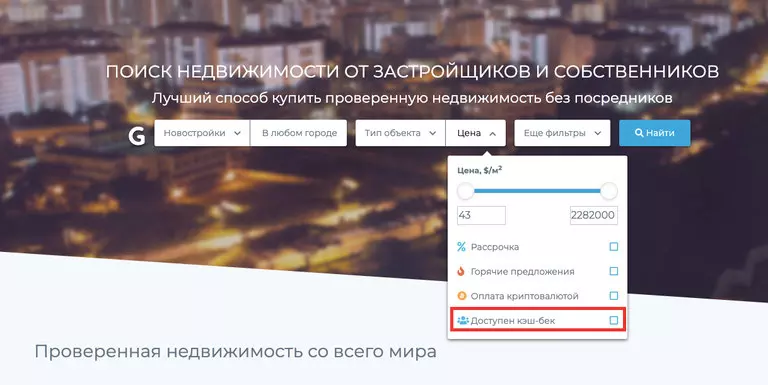Click the Найти search button
The width and height of the screenshot is (768, 385).
pos(655,133)
